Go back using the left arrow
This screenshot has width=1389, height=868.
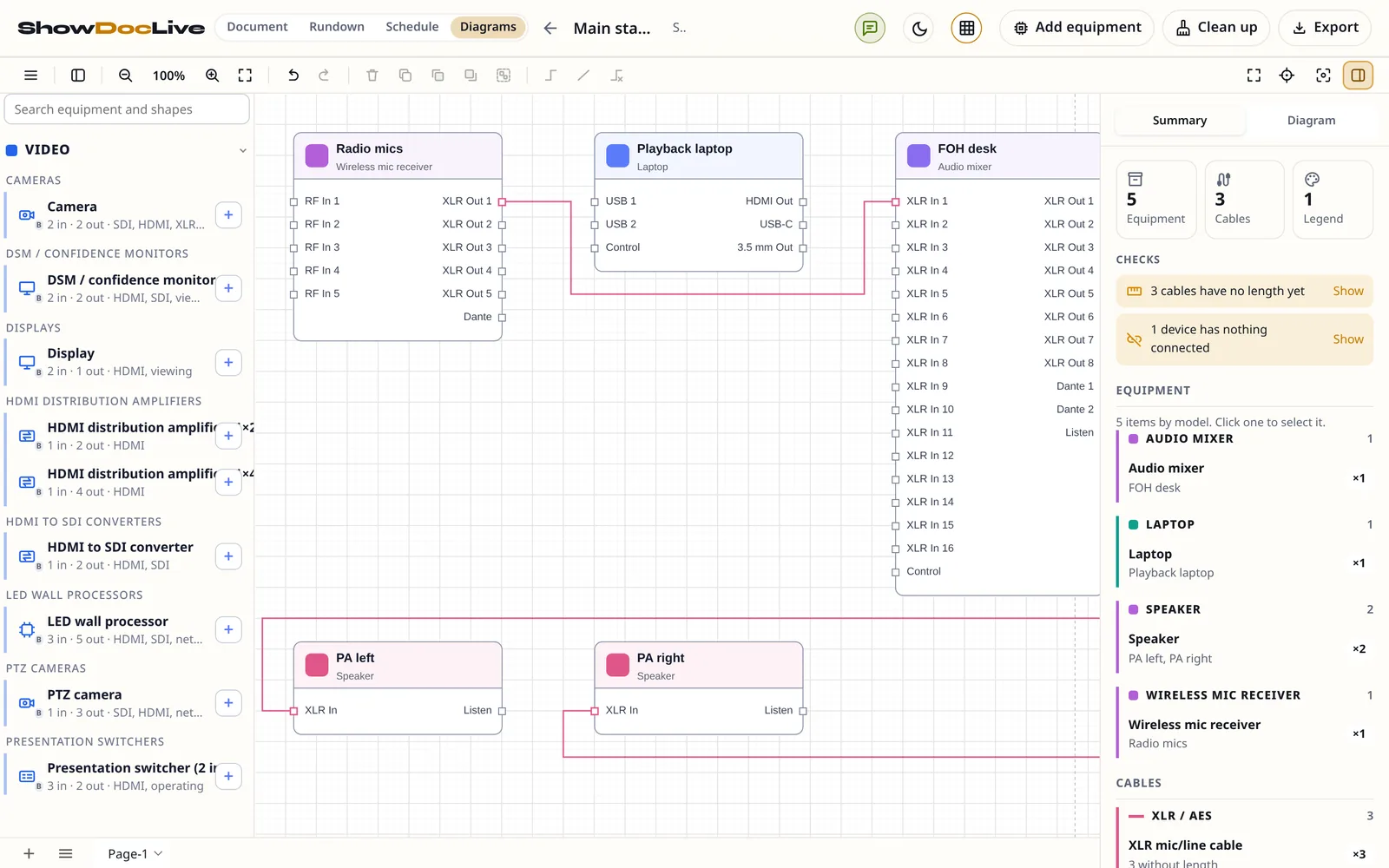(550, 29)
